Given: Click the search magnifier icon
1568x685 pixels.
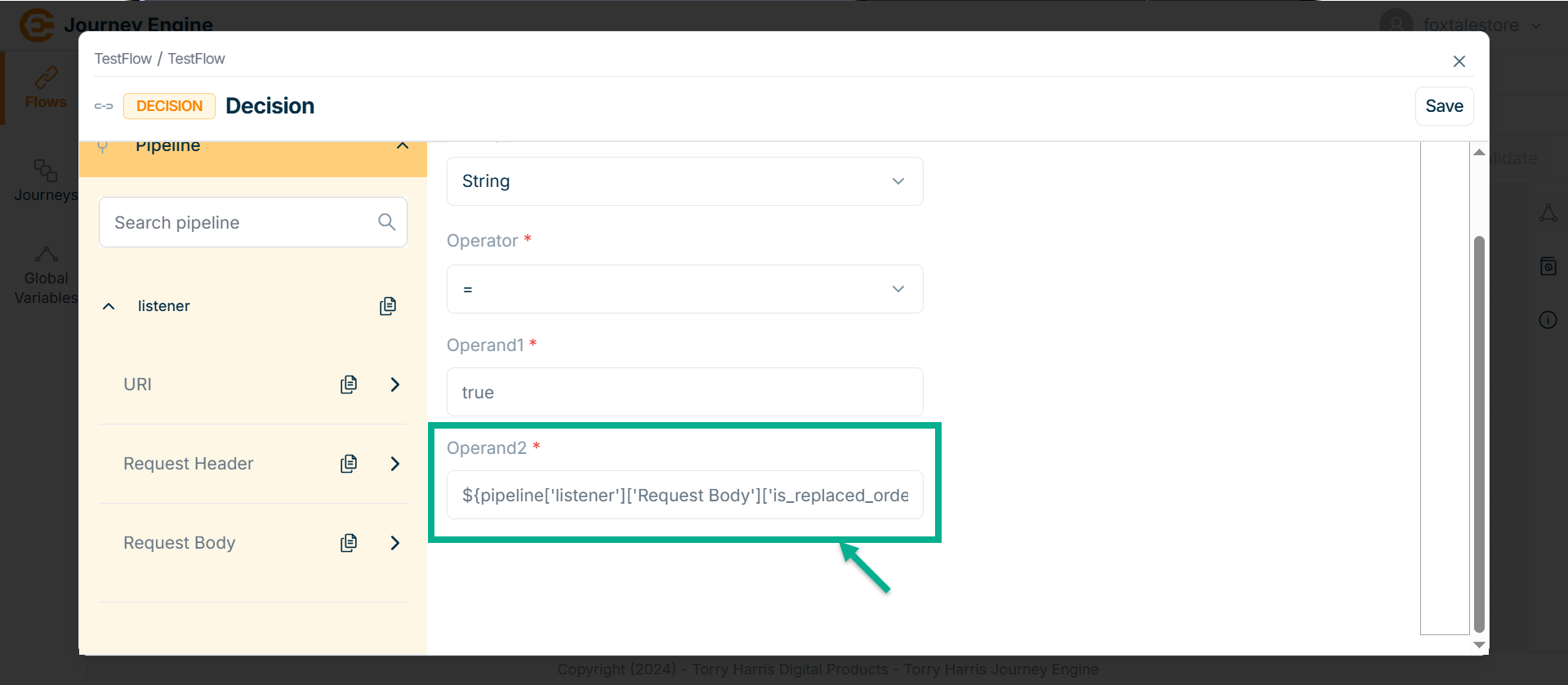Looking at the screenshot, I should click(387, 222).
